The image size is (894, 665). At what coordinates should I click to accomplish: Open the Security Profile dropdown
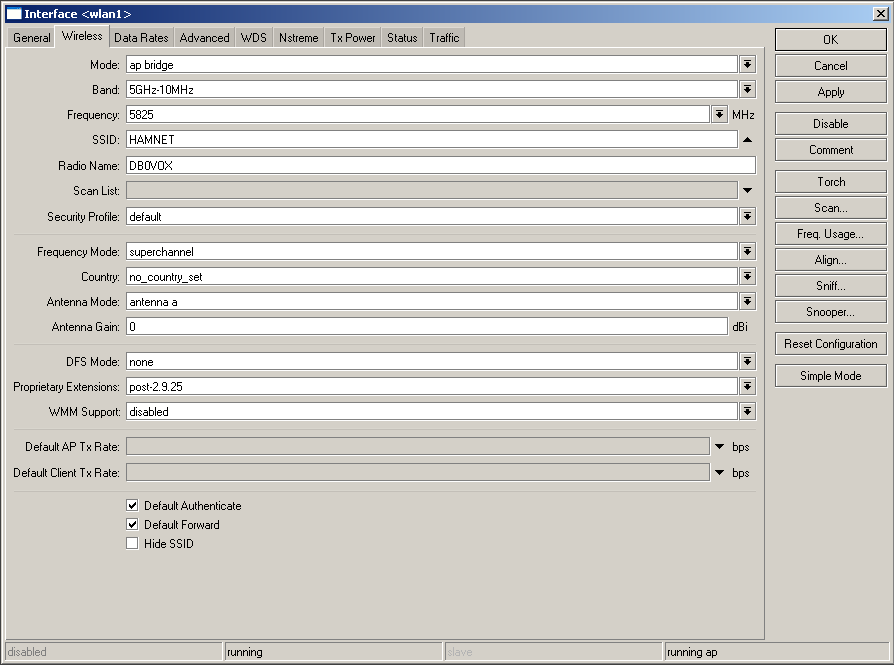[747, 217]
